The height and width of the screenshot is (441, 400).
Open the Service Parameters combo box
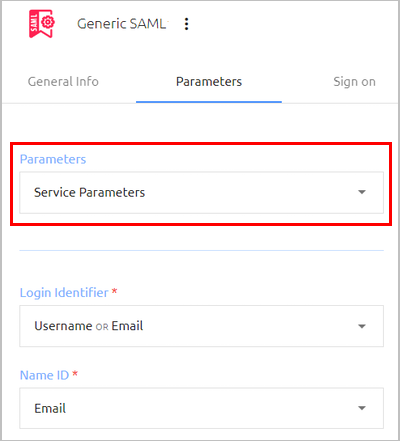coord(201,192)
